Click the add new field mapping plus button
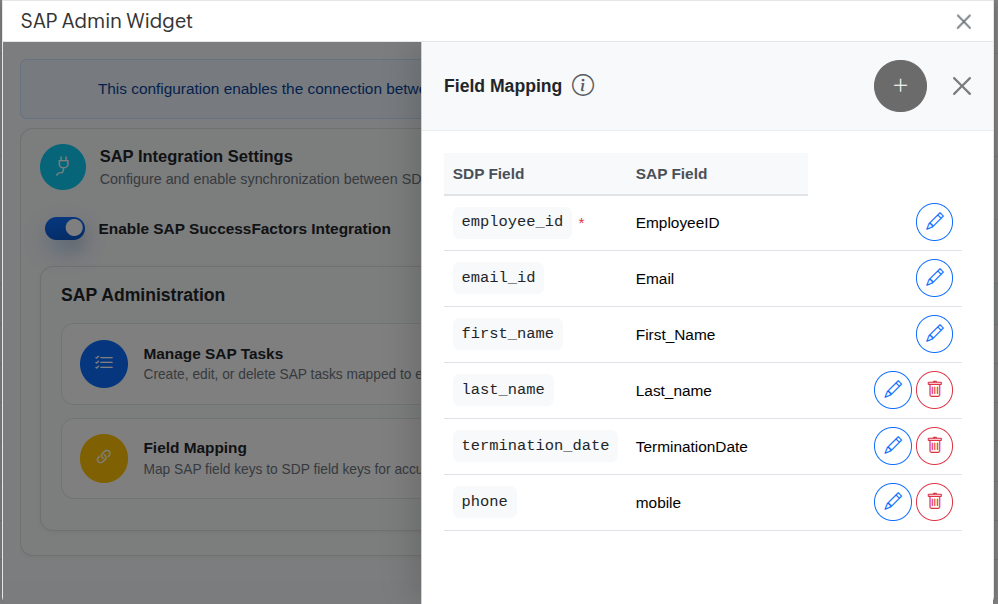The image size is (998, 604). [x=900, y=86]
